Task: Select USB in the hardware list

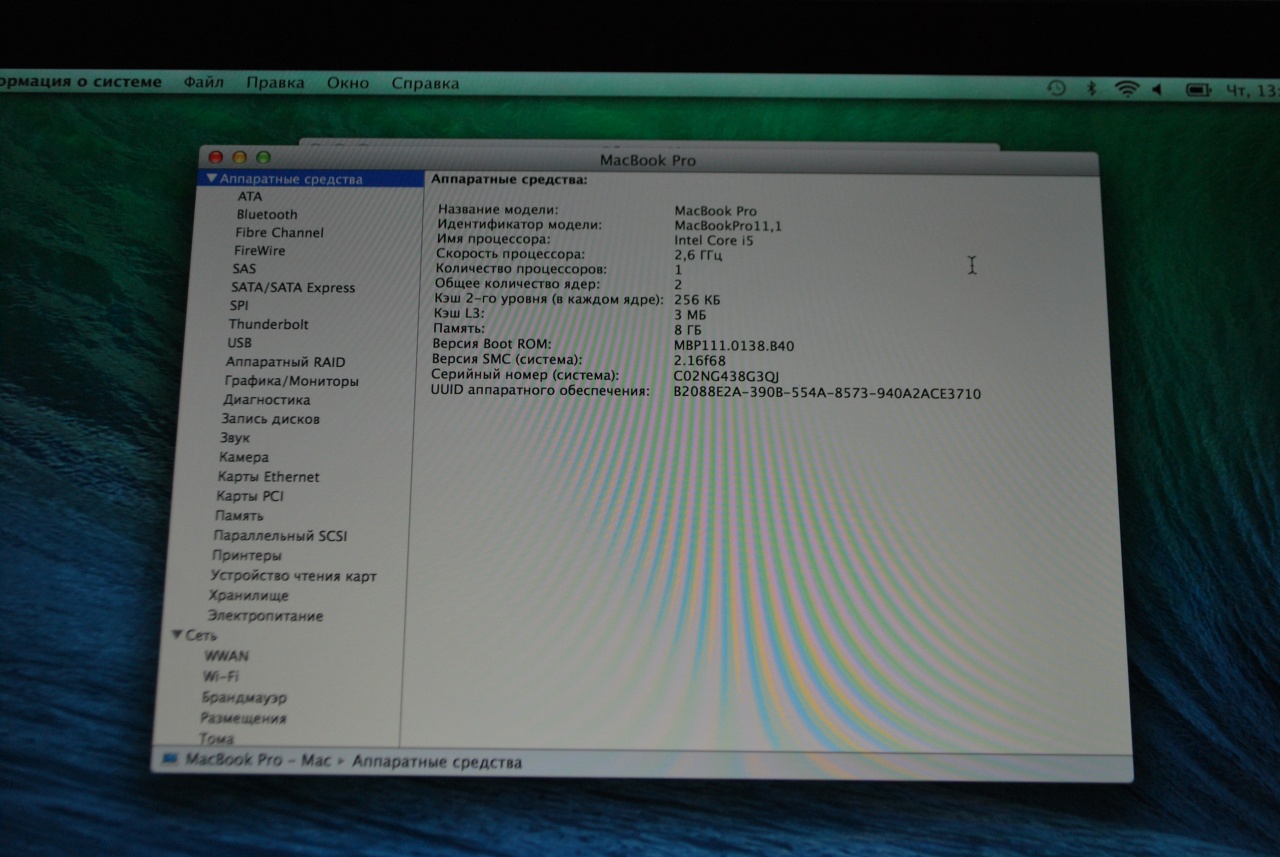Action: click(x=239, y=343)
